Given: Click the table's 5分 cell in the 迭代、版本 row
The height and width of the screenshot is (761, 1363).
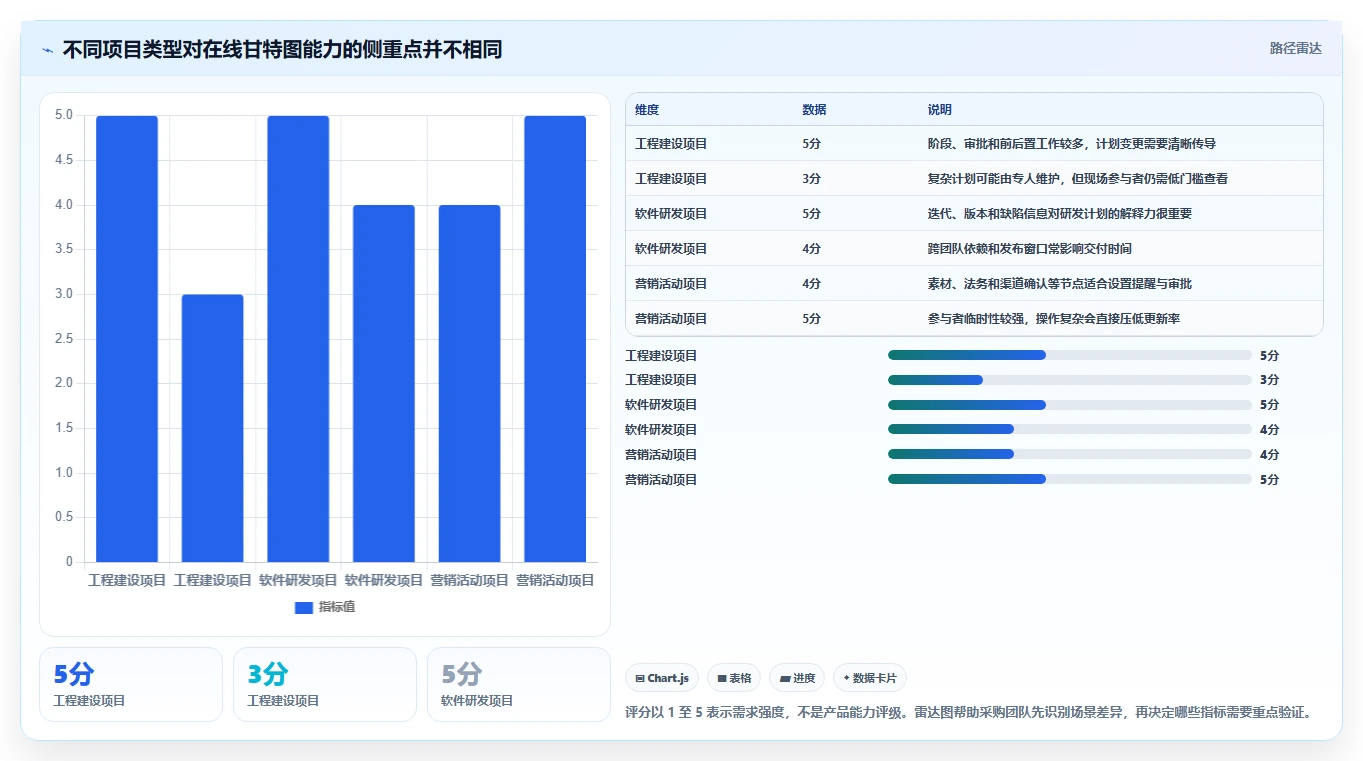Looking at the screenshot, I should pos(811,214).
